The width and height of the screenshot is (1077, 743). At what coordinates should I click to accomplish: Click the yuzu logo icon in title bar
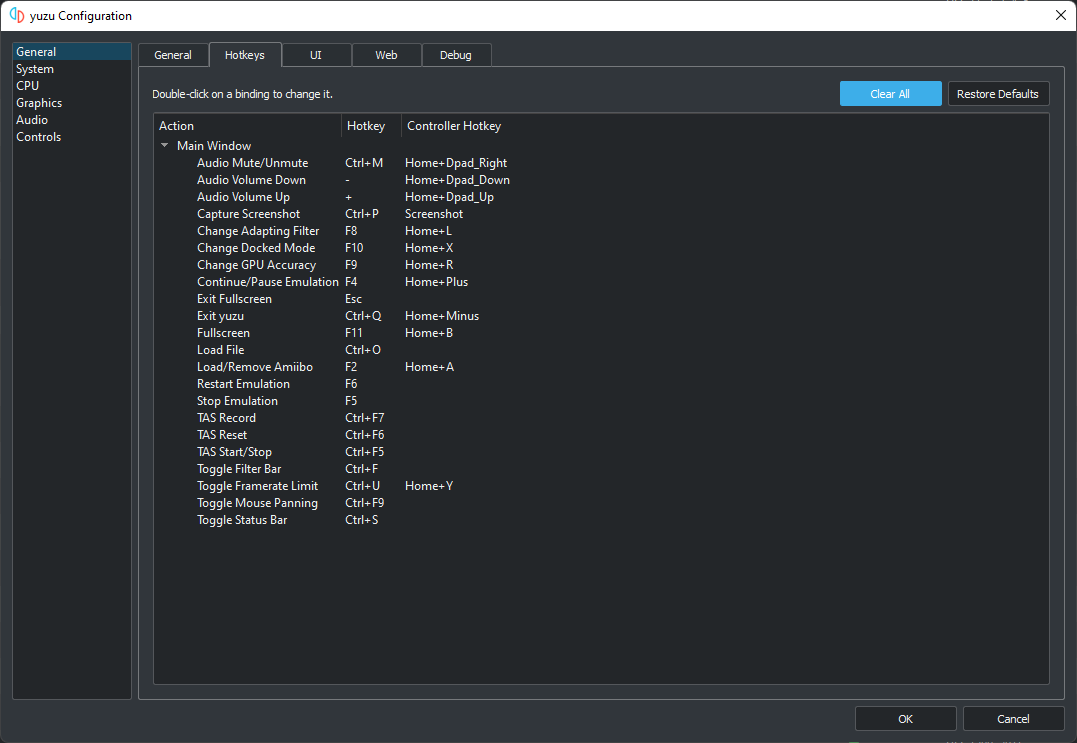[17, 16]
